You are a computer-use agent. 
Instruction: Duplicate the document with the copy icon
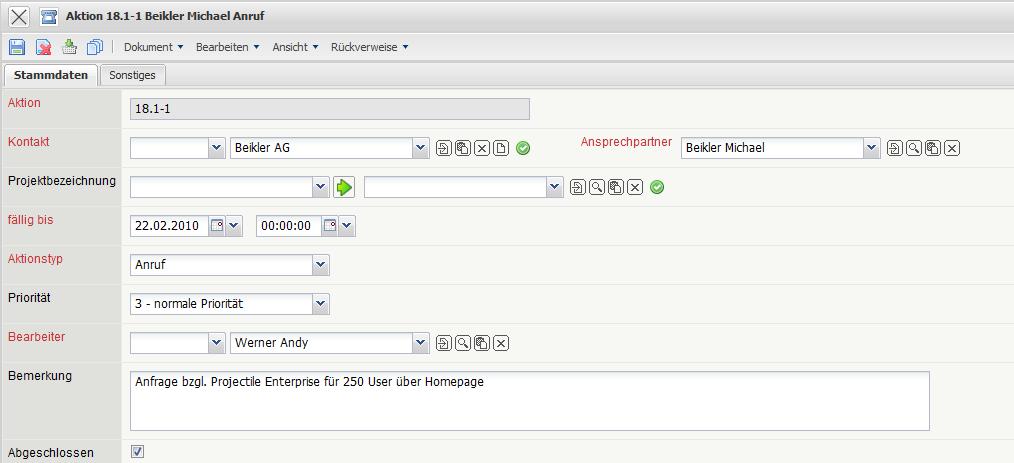[x=95, y=47]
